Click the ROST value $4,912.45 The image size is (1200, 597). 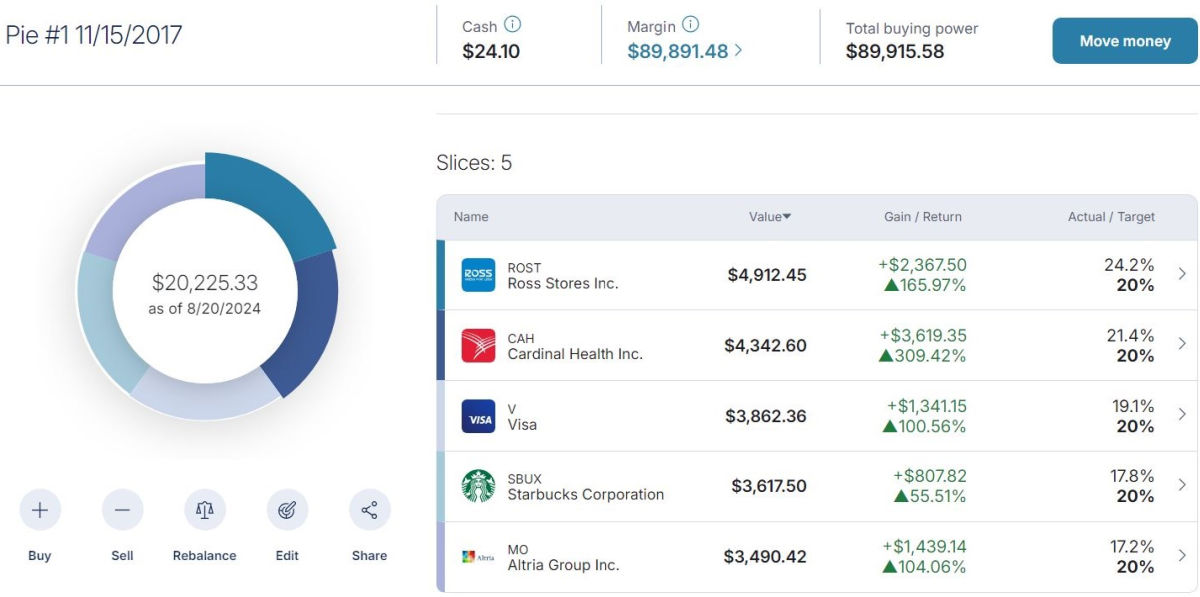(x=767, y=275)
